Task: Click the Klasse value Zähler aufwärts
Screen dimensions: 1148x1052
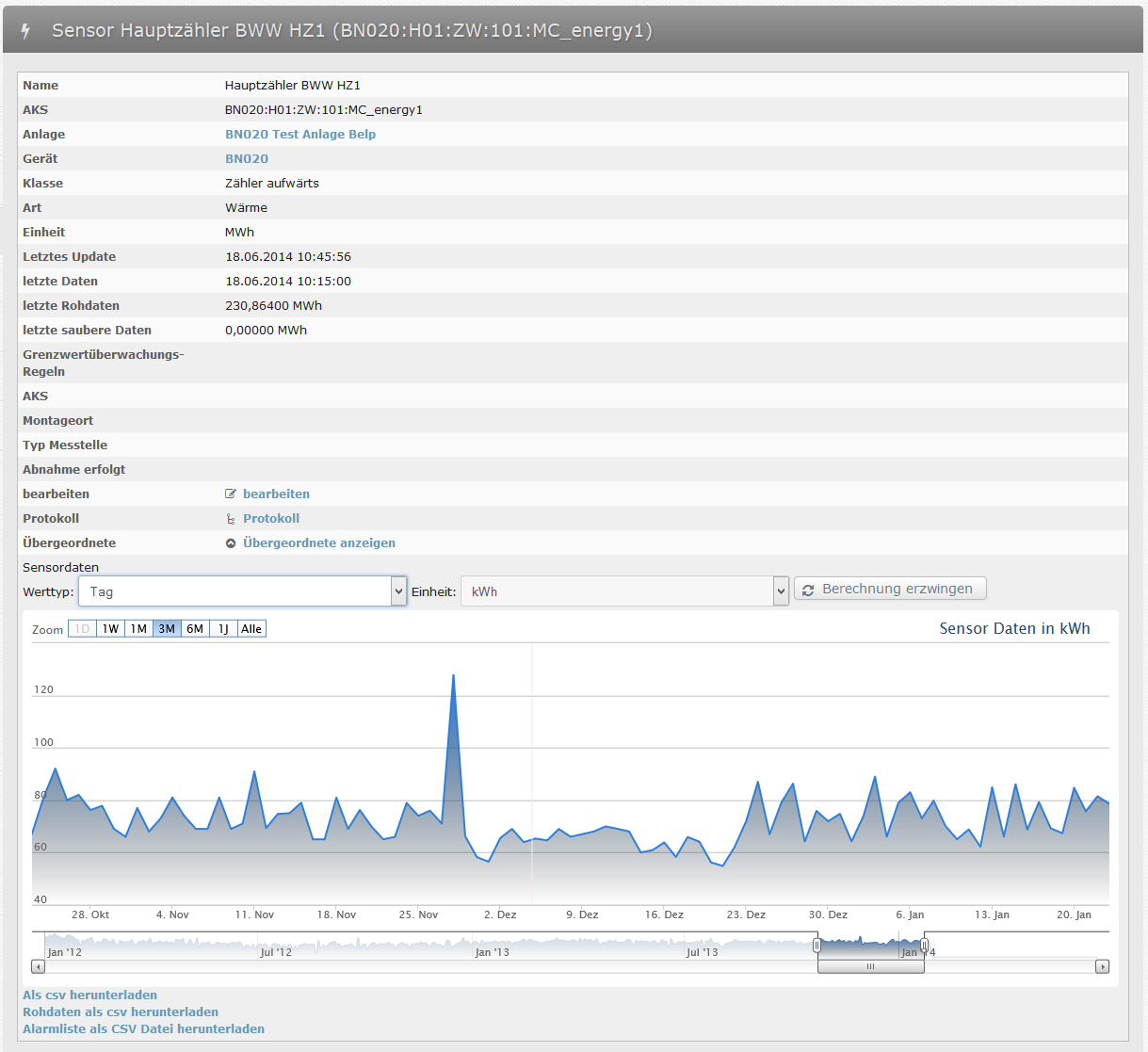Action: pos(272,183)
